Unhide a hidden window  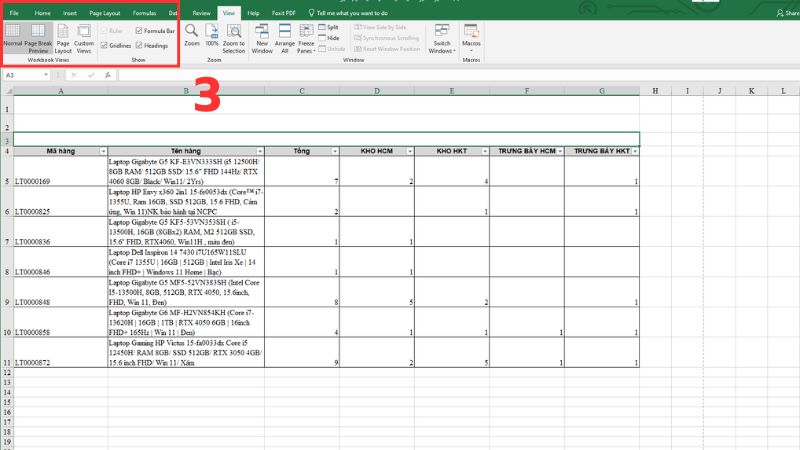332,49
